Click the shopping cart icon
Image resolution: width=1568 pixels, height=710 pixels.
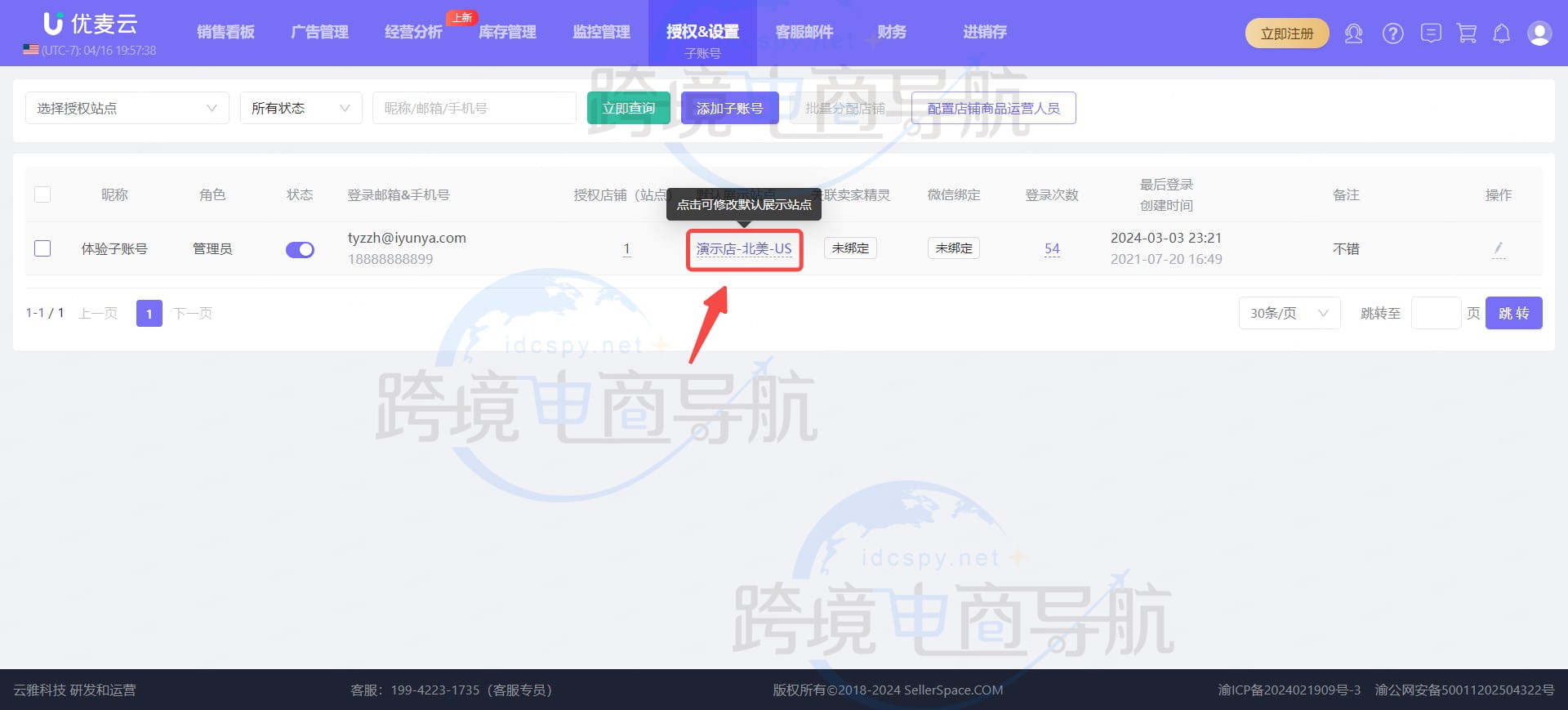click(1467, 33)
